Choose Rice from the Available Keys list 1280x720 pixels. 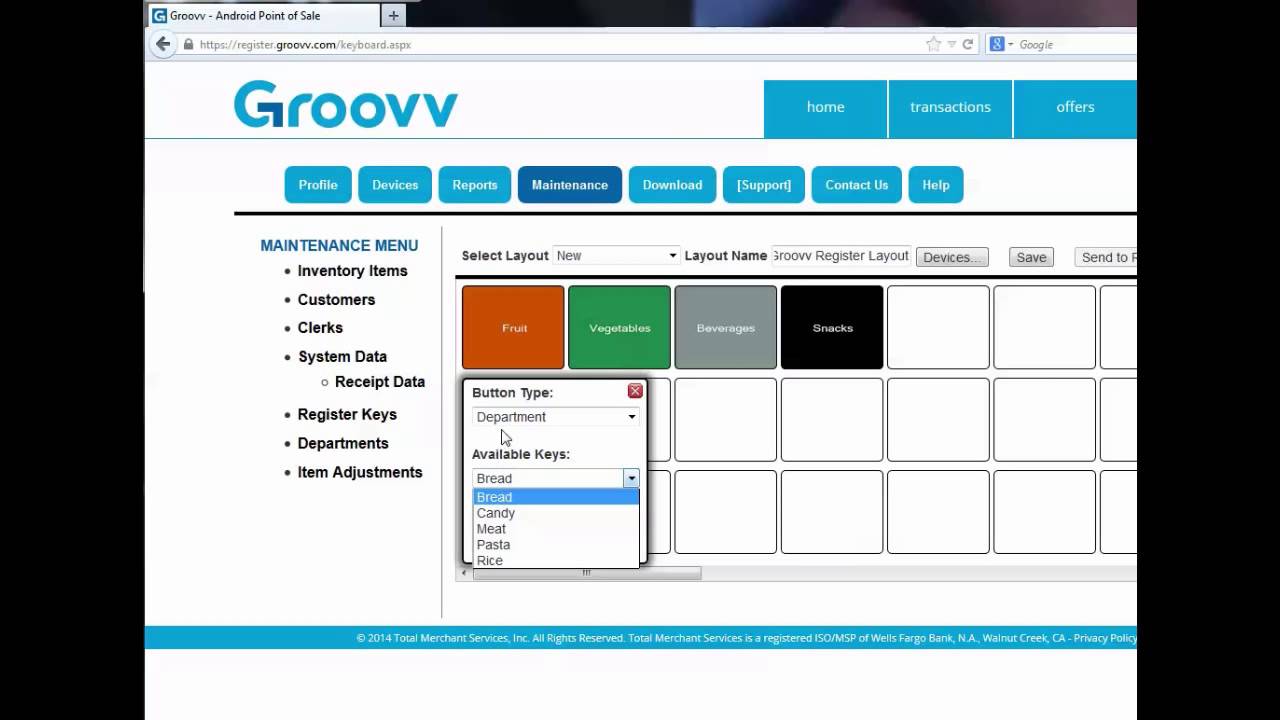pos(555,560)
